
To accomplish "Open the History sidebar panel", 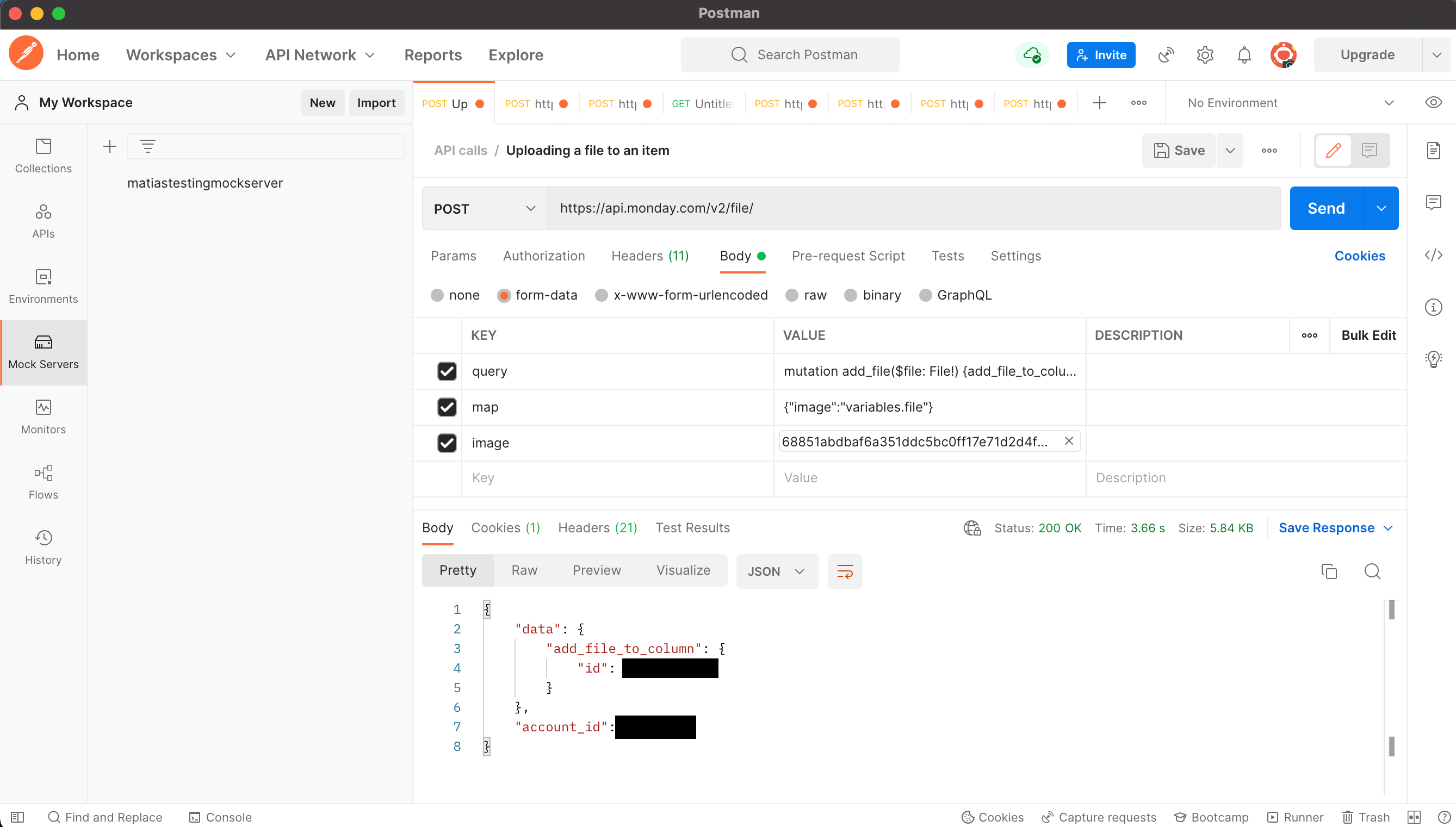I will click(x=43, y=548).
